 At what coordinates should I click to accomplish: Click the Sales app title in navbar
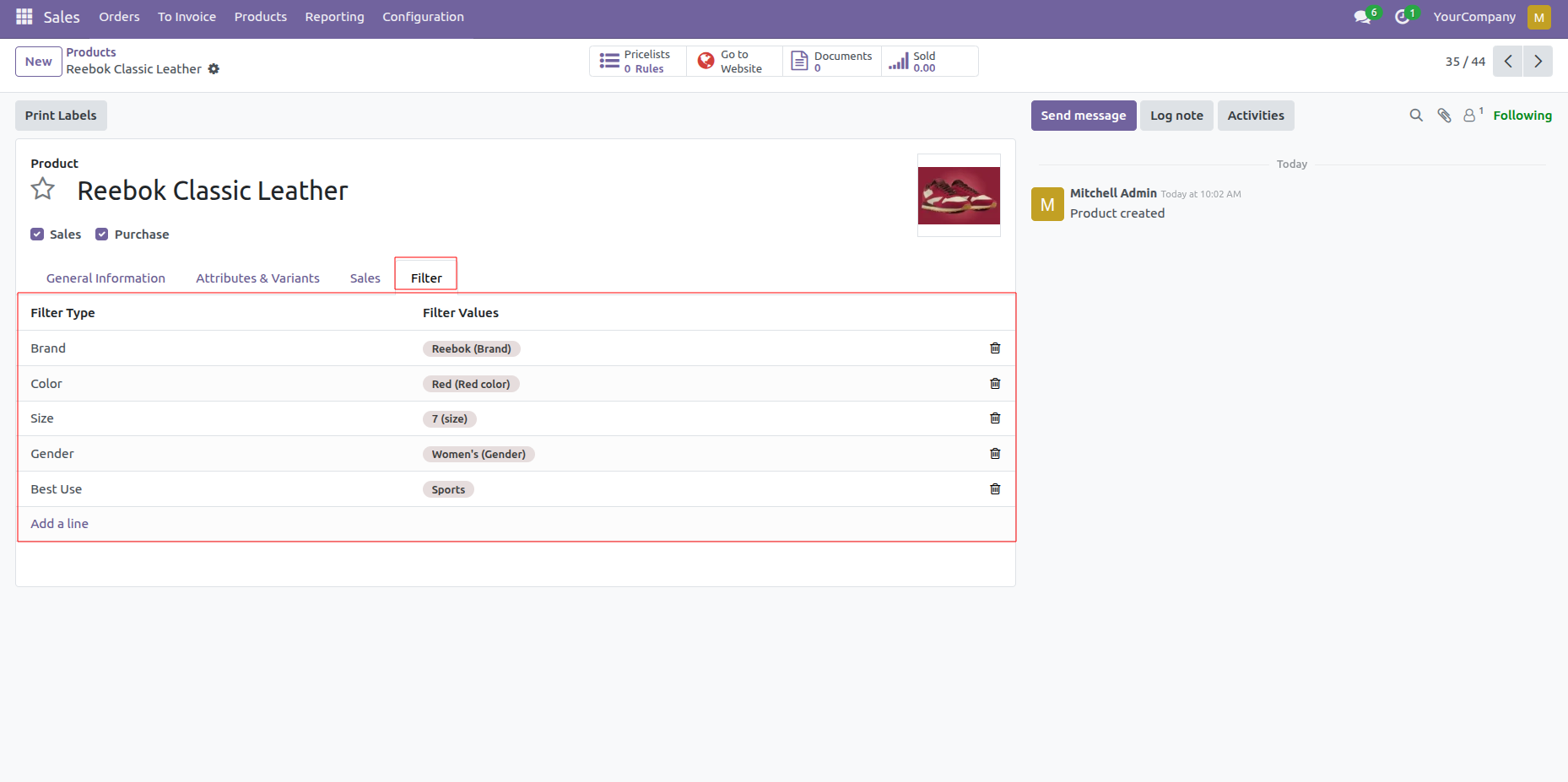pyautogui.click(x=62, y=17)
